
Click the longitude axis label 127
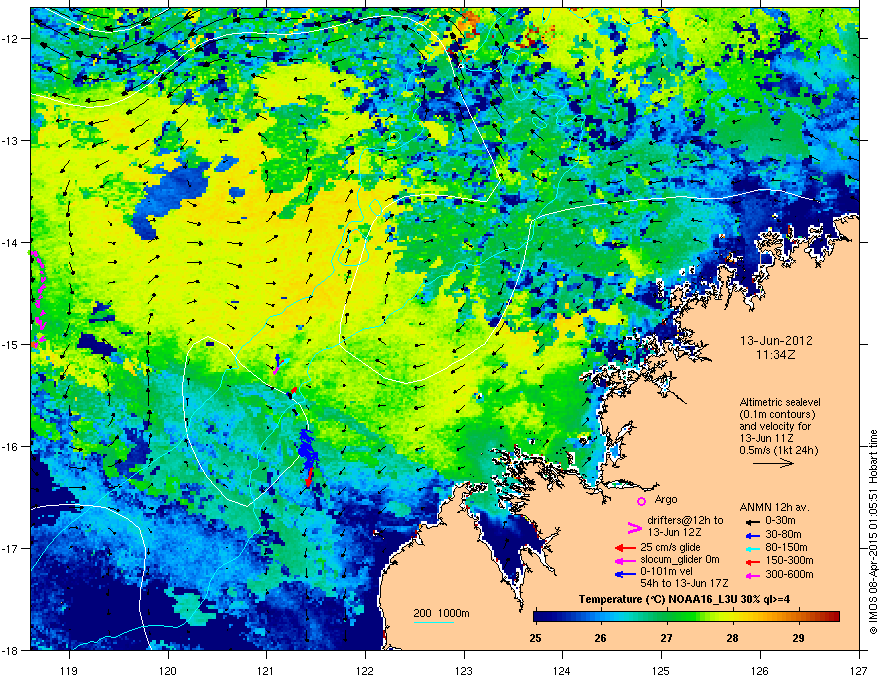click(859, 671)
